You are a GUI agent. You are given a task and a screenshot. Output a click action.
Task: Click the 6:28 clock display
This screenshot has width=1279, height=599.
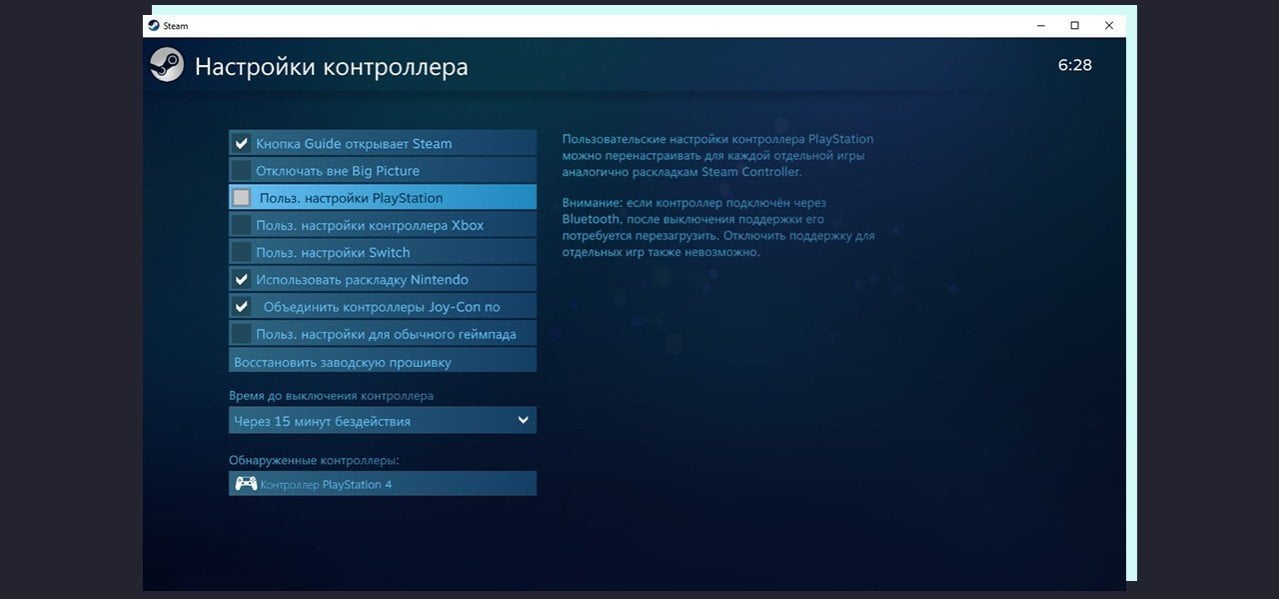1075,65
